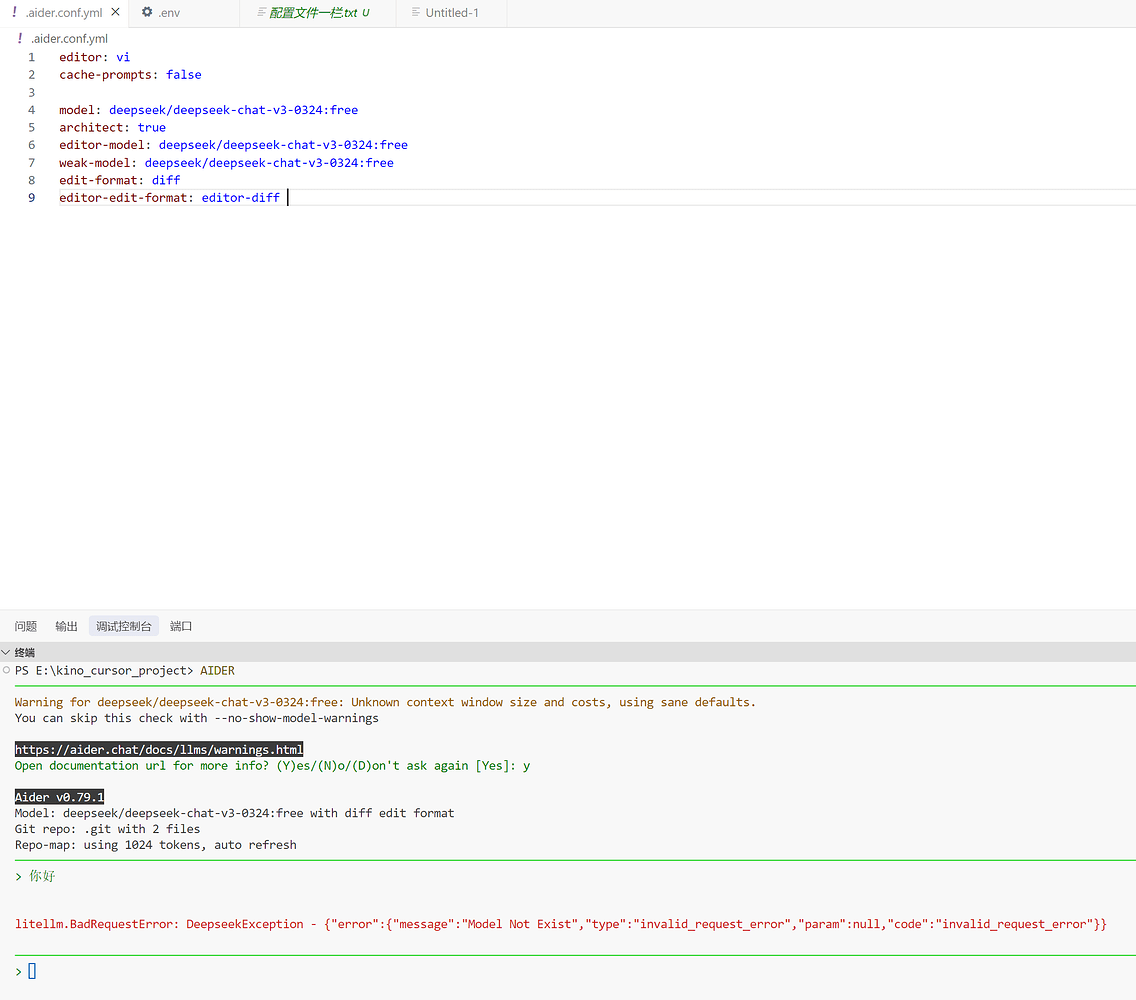Click the "vi" value on line 1
Image resolution: width=1136 pixels, height=1000 pixels.
[123, 57]
